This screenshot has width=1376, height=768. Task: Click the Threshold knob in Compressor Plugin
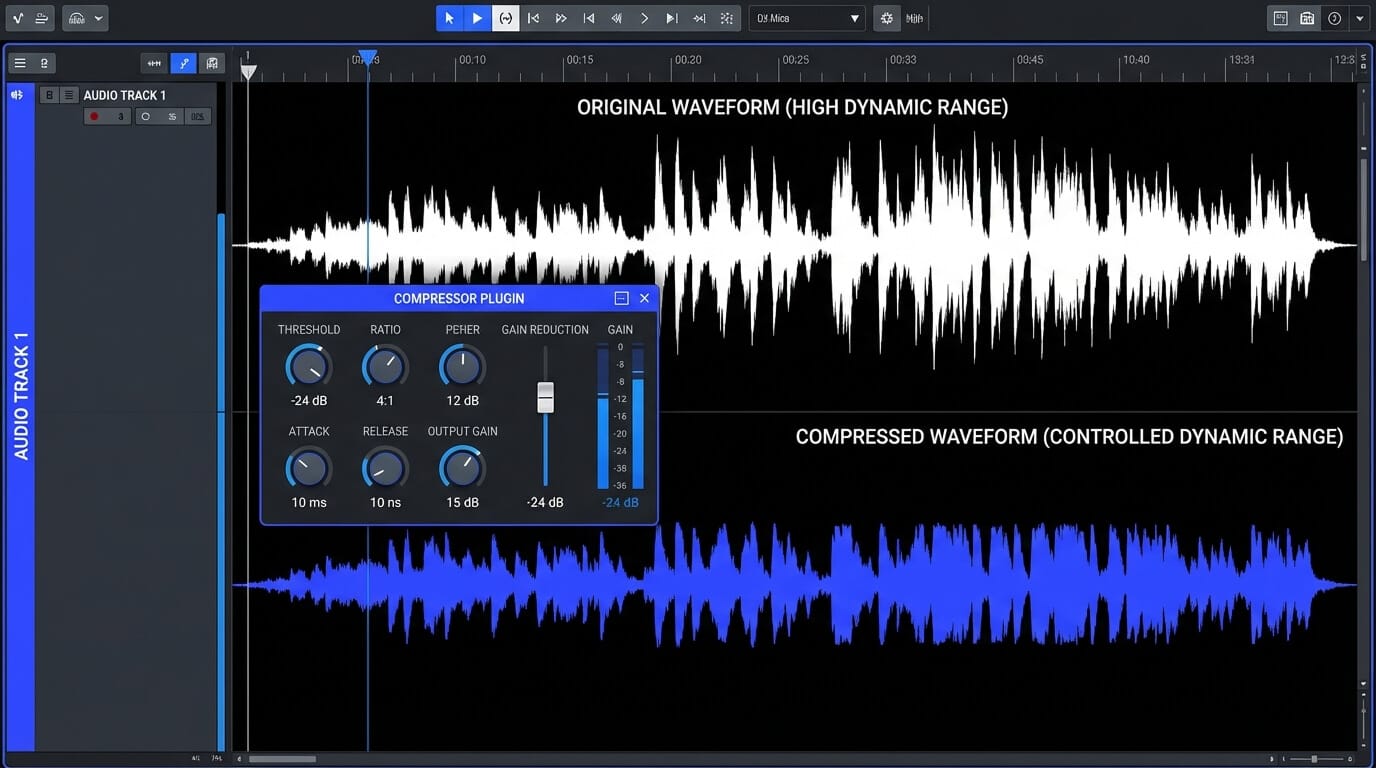308,367
